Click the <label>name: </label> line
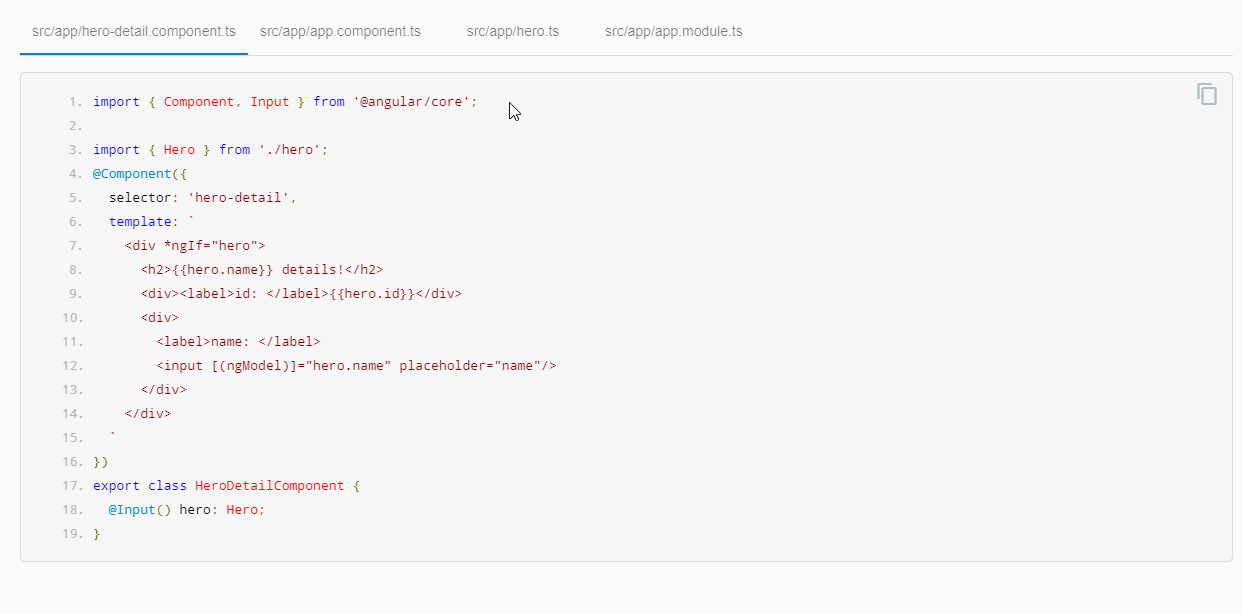This screenshot has height=614, width=1243. pos(238,342)
